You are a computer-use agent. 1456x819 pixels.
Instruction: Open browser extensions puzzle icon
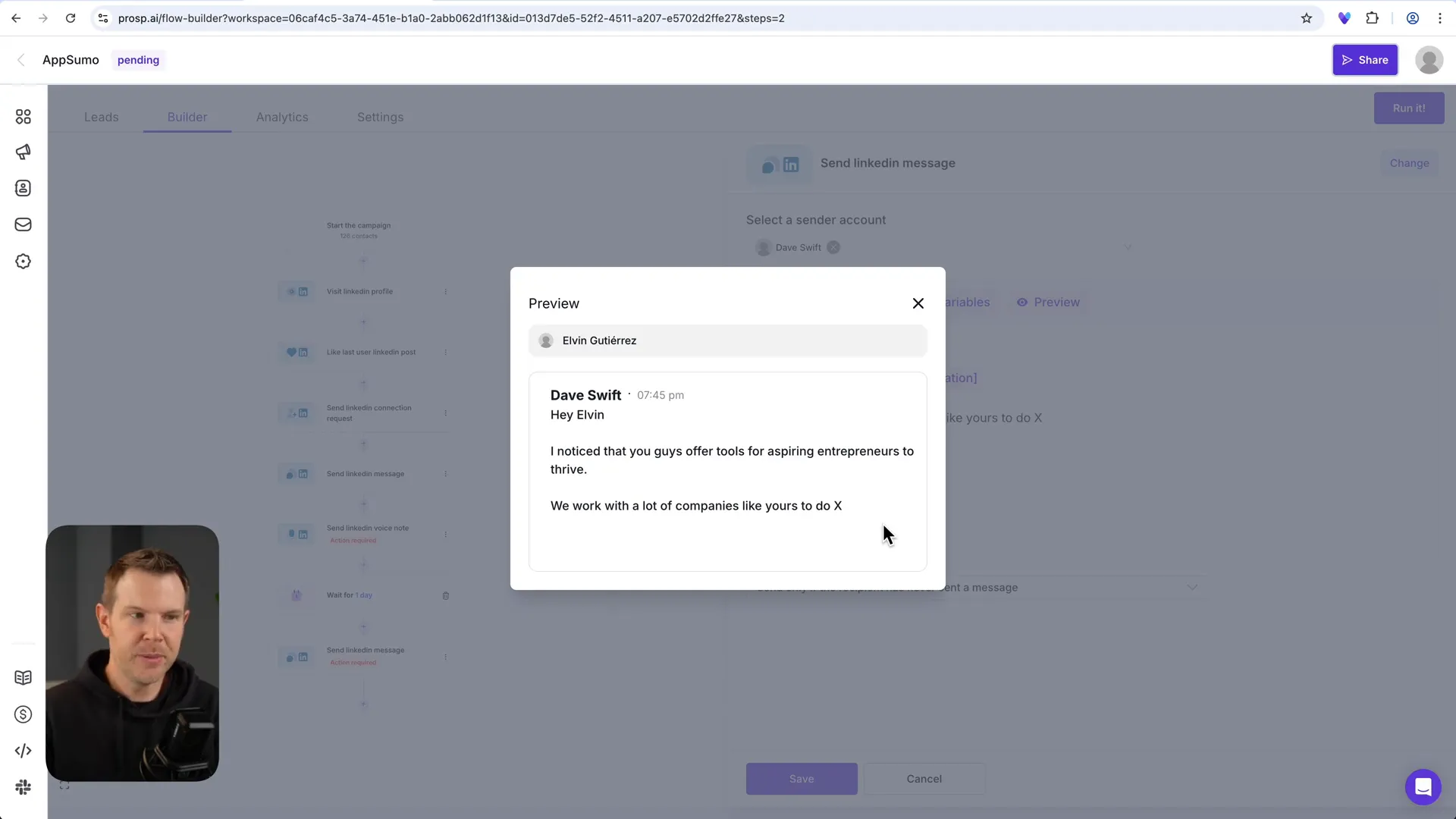coord(1372,18)
